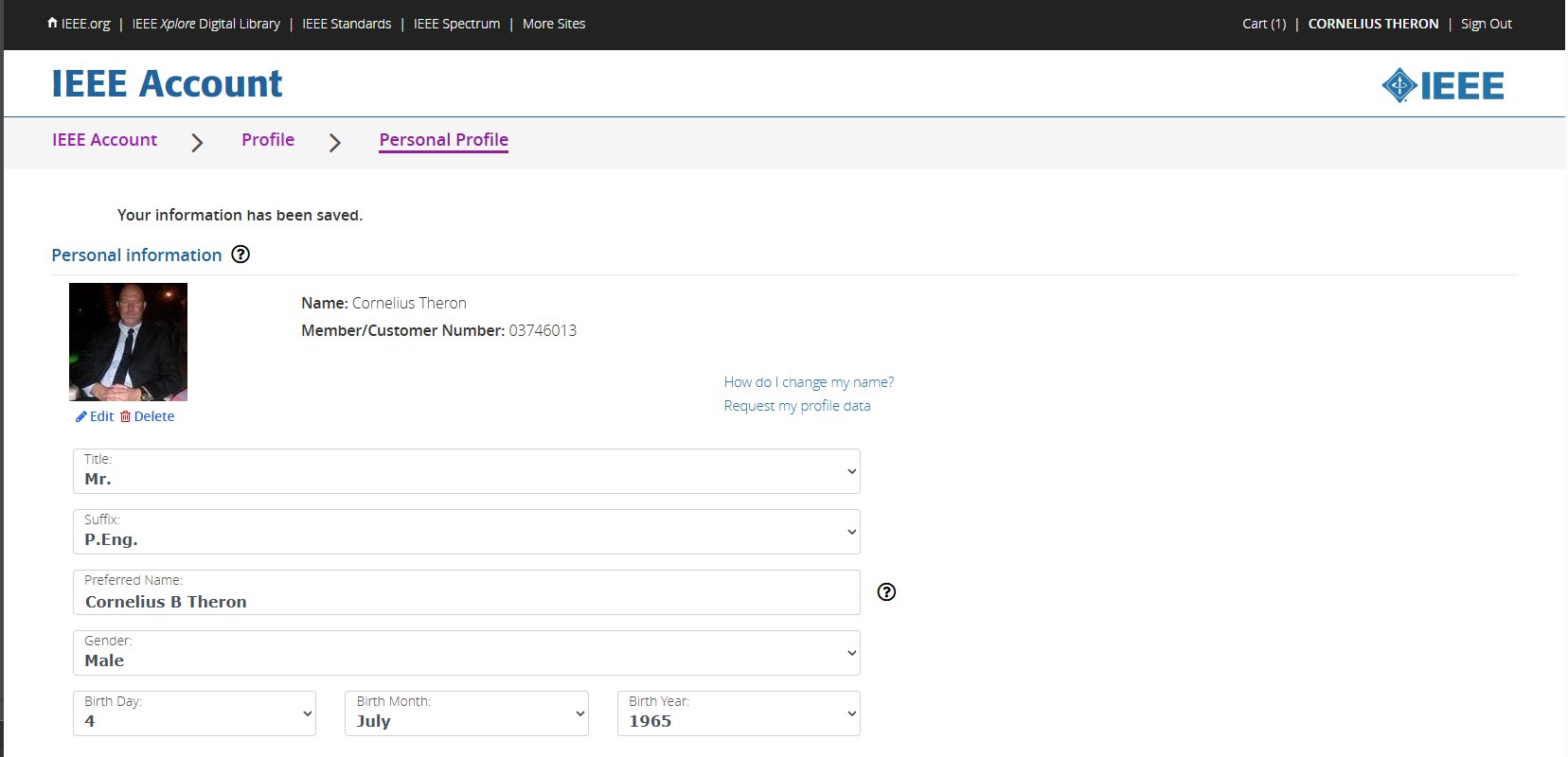The width and height of the screenshot is (1568, 757).
Task: Expand the Gender dropdown
Action: (466, 653)
